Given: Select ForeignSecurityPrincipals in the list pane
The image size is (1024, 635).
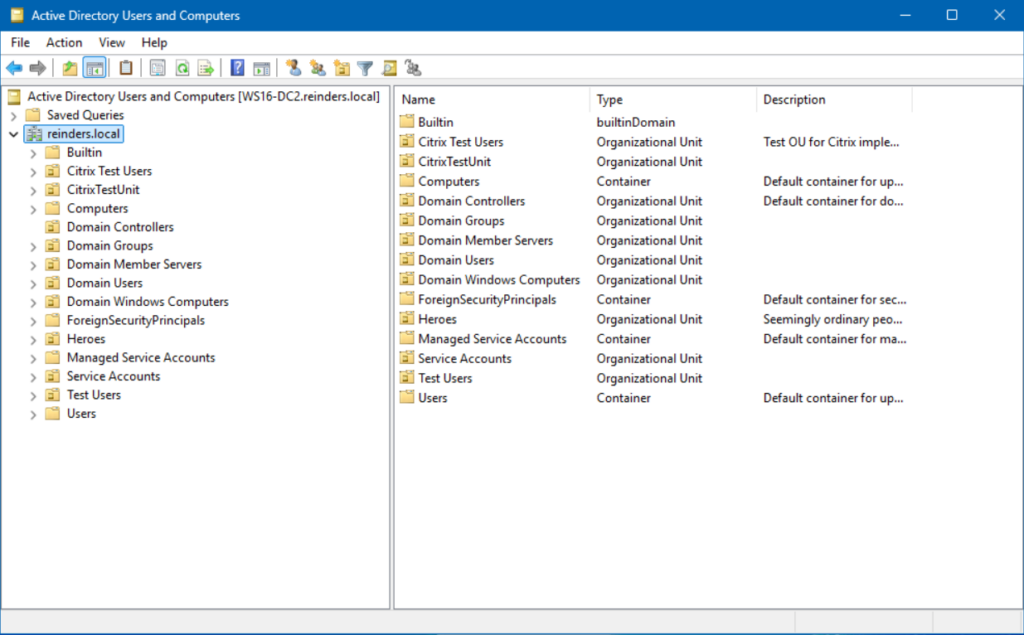Looking at the screenshot, I should (x=487, y=299).
